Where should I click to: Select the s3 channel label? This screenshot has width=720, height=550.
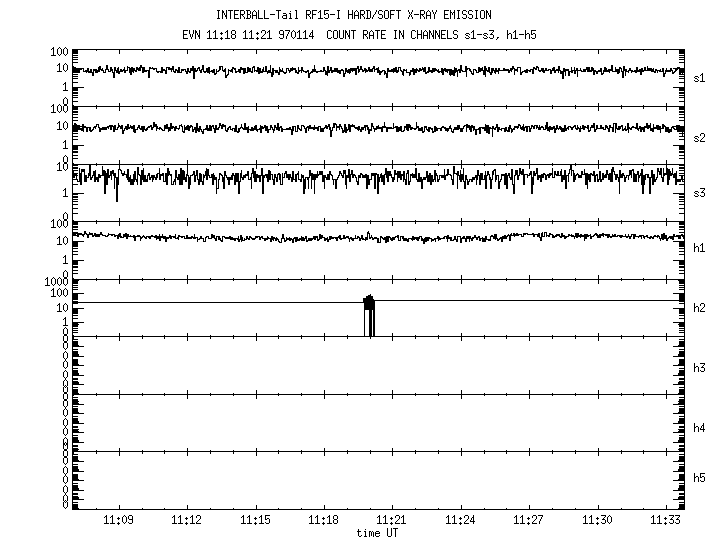point(699,191)
